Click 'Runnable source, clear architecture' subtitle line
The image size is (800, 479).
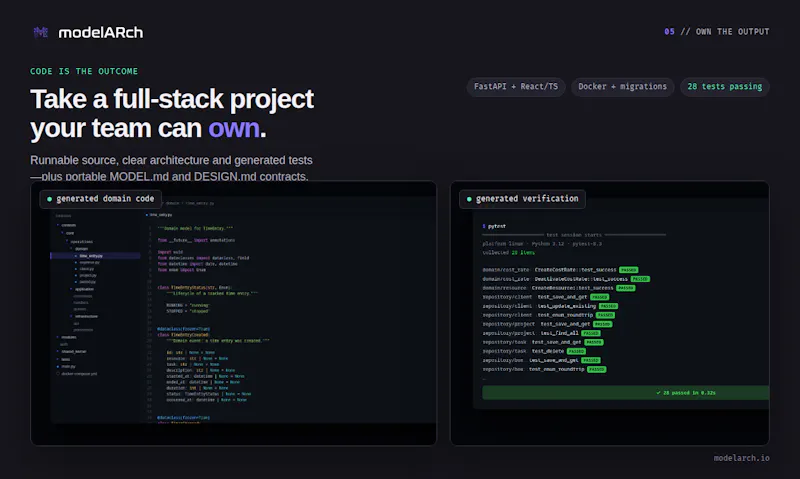171,160
